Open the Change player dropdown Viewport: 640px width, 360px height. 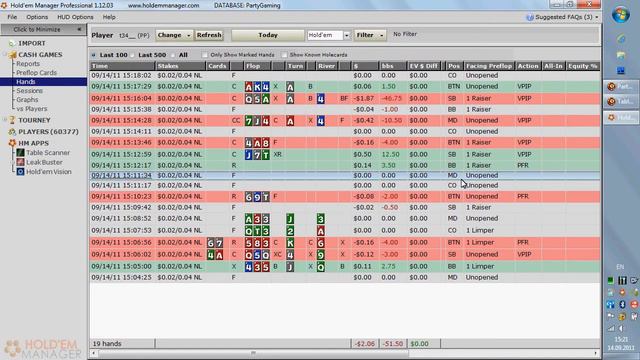[x=174, y=35]
